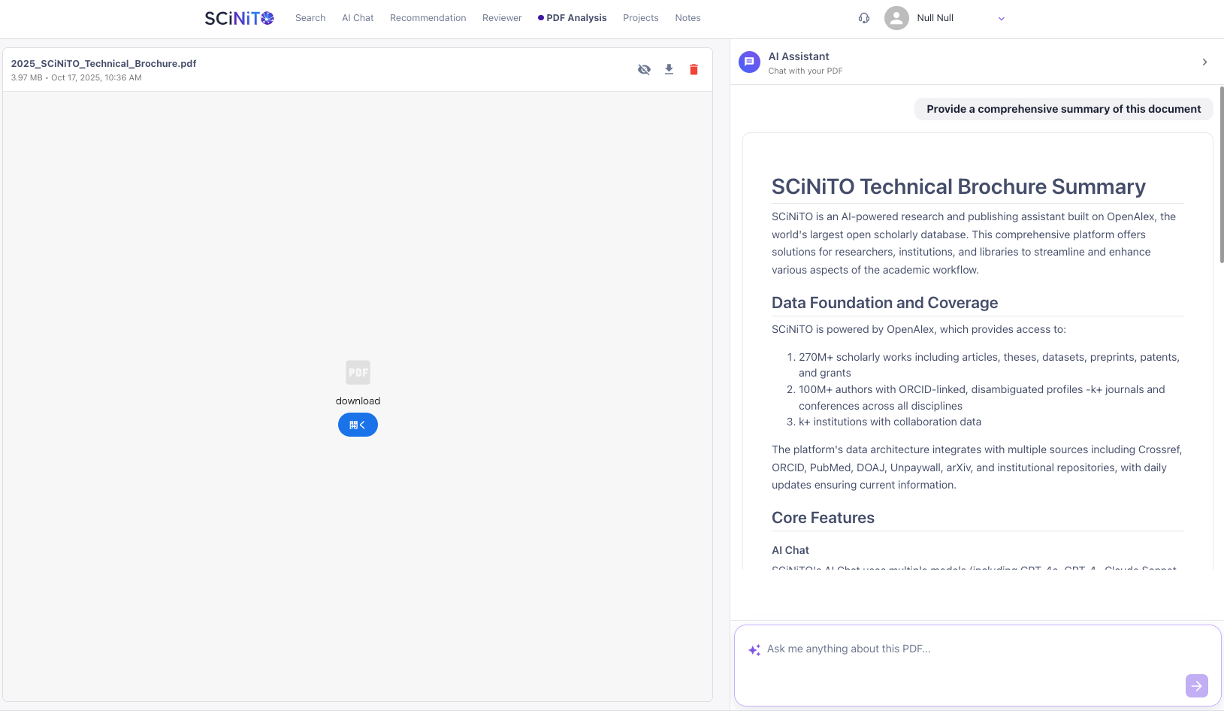The image size is (1224, 712).
Task: Click the AI Assistant chat bubble icon
Action: (x=749, y=62)
